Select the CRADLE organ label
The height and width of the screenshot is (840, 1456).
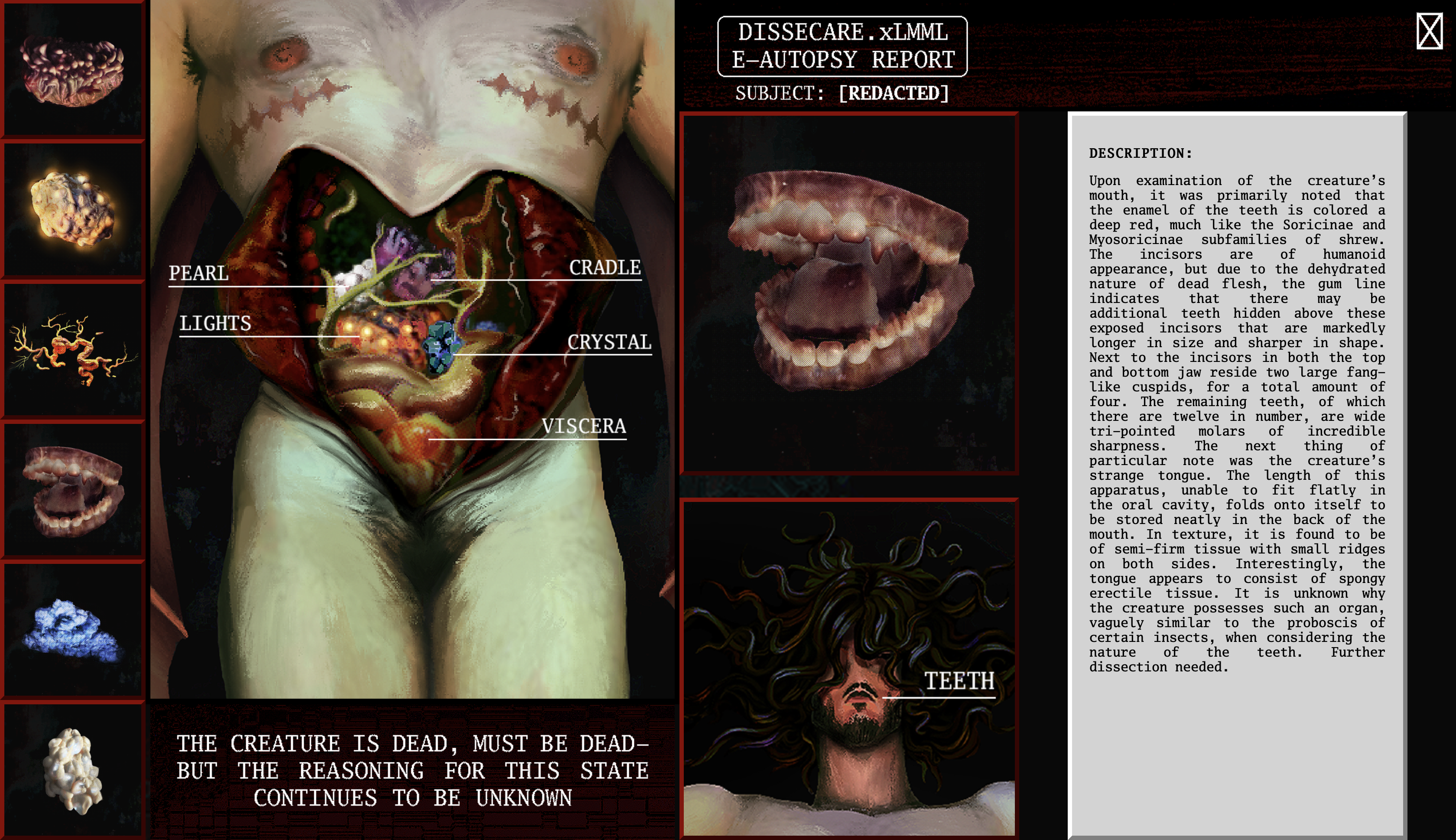[x=604, y=268]
